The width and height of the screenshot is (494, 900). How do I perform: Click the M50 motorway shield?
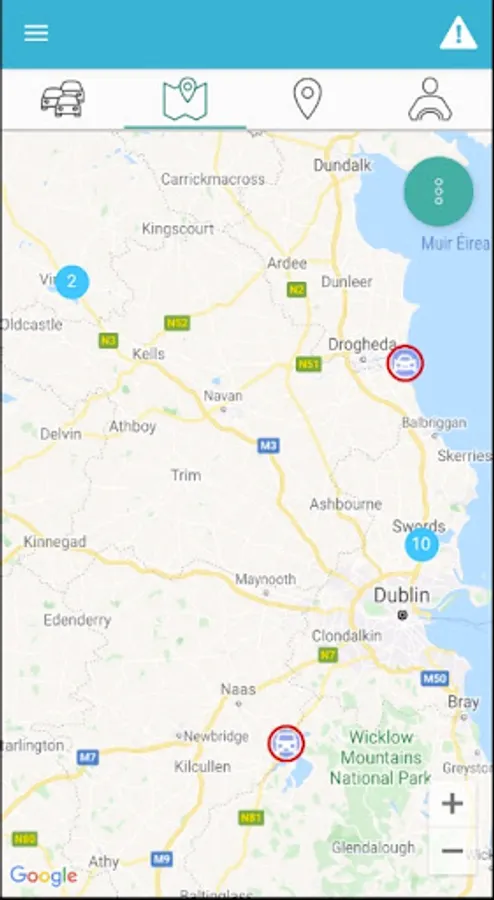434,678
